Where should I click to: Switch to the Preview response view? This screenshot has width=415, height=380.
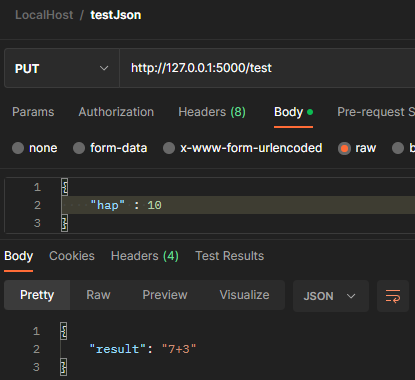165,295
